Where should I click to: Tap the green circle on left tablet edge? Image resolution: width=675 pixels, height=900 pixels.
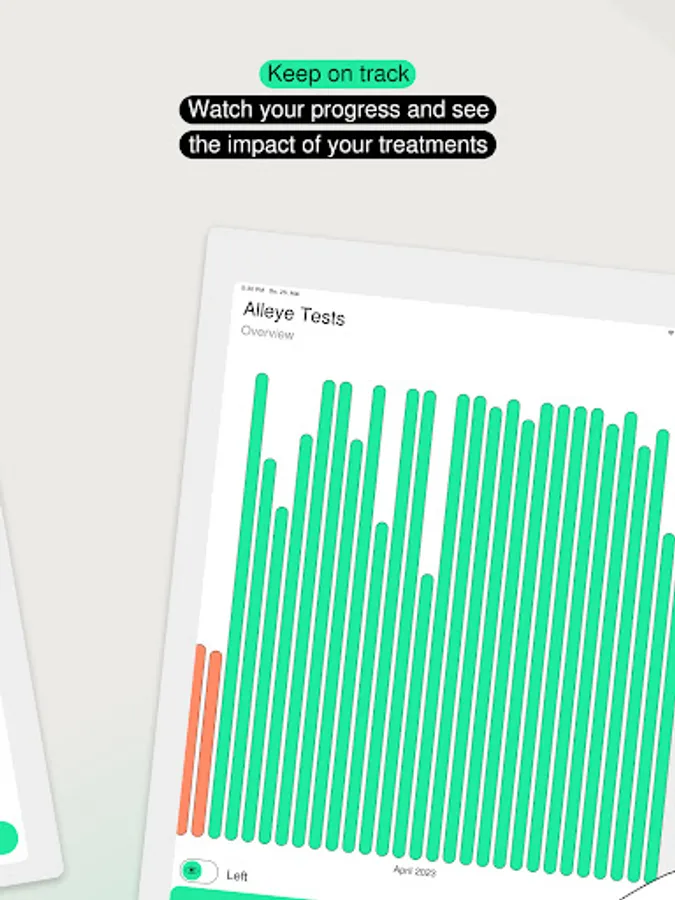point(6,838)
